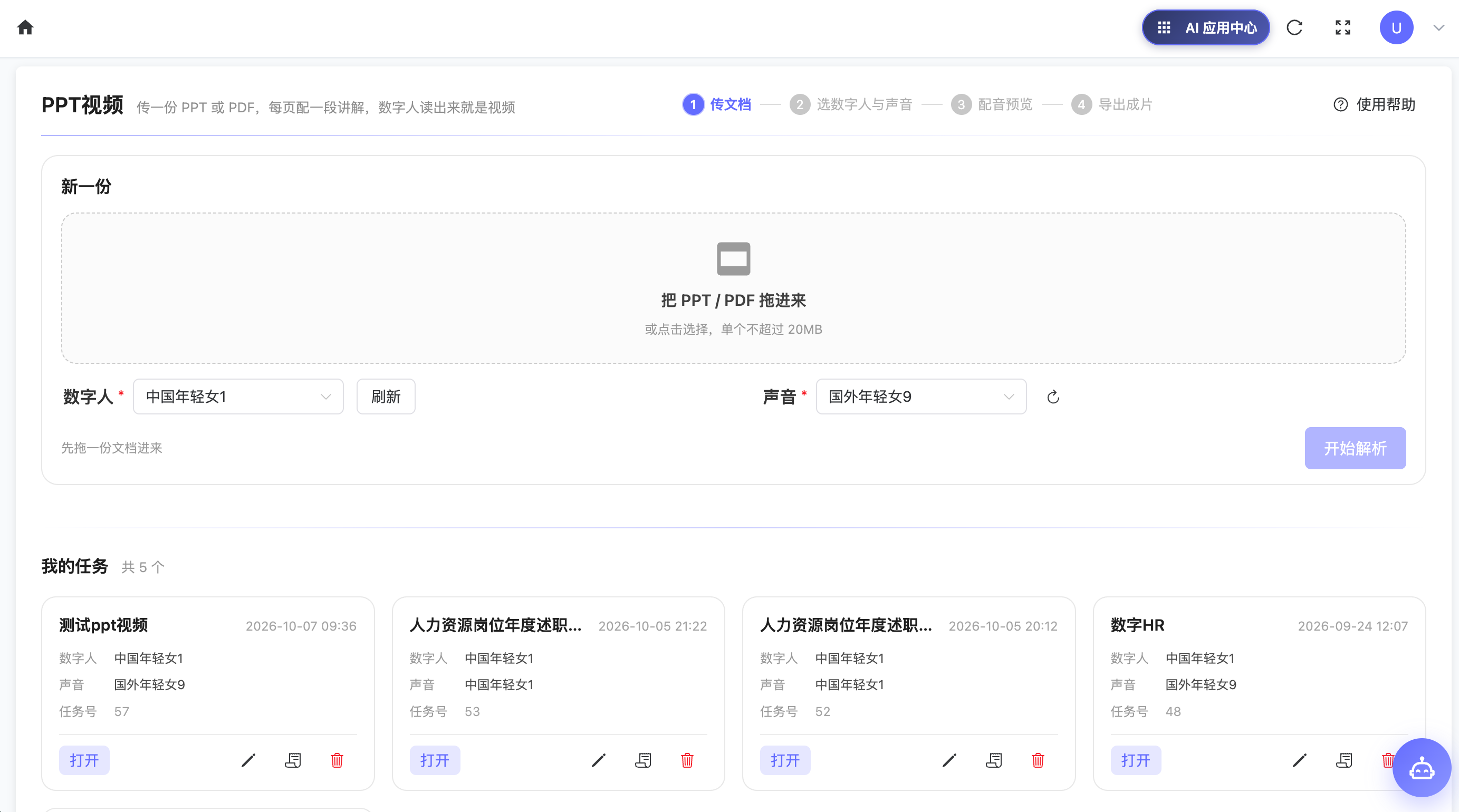
Task: Expand the user menu chevron
Action: 1438,27
